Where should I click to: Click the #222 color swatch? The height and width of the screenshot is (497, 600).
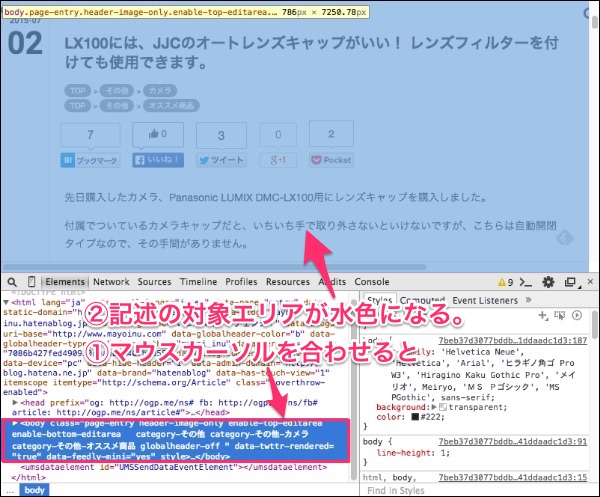pyautogui.click(x=415, y=417)
